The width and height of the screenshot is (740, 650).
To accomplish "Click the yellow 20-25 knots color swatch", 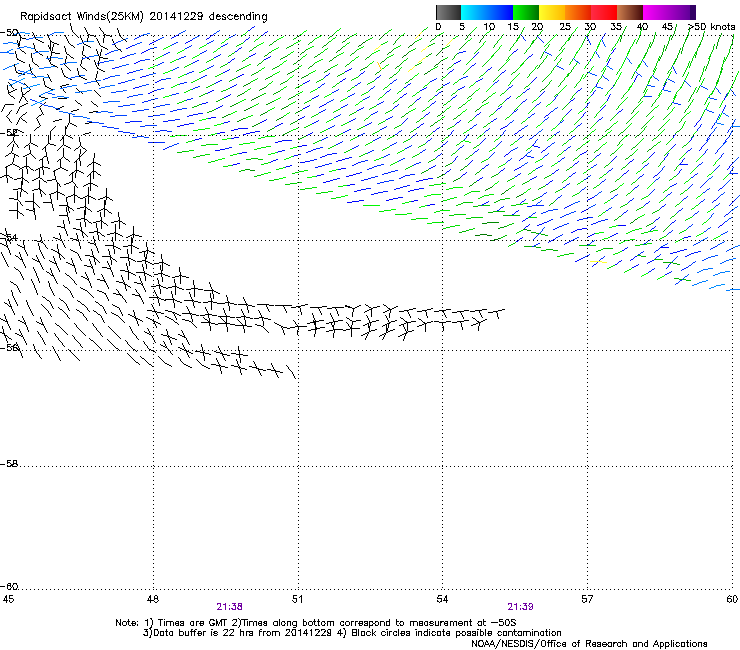I will click(x=552, y=12).
